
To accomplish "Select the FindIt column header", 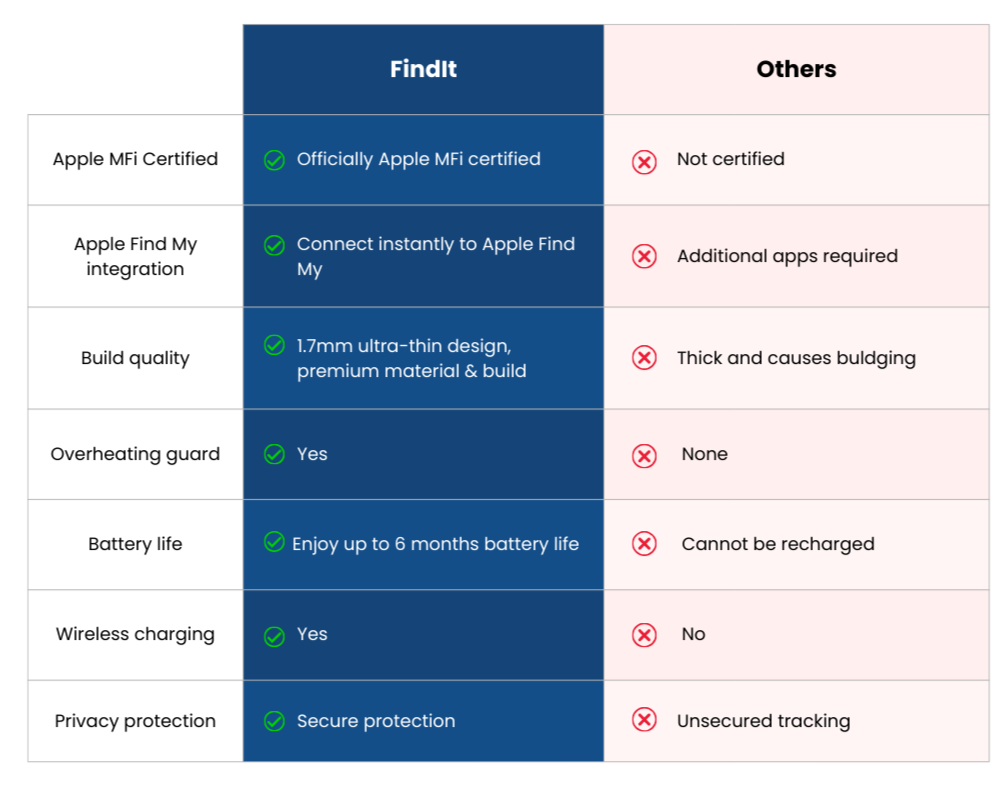I will (x=423, y=69).
